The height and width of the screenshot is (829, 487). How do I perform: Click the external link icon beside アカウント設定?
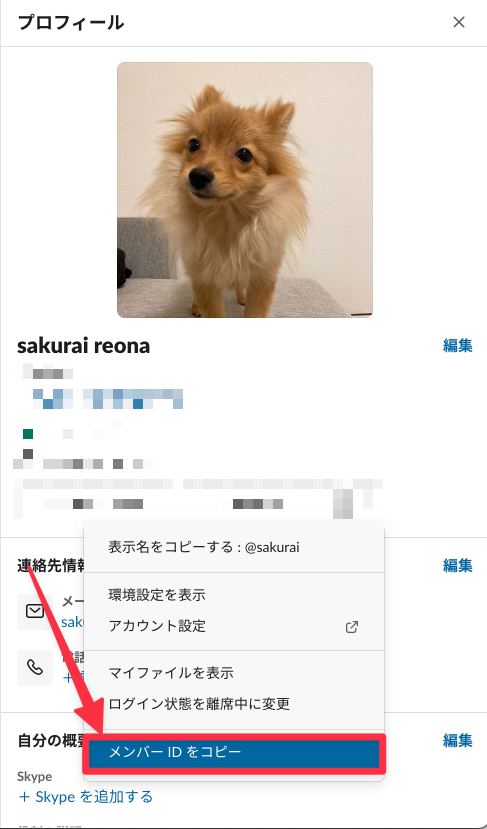coord(352,627)
